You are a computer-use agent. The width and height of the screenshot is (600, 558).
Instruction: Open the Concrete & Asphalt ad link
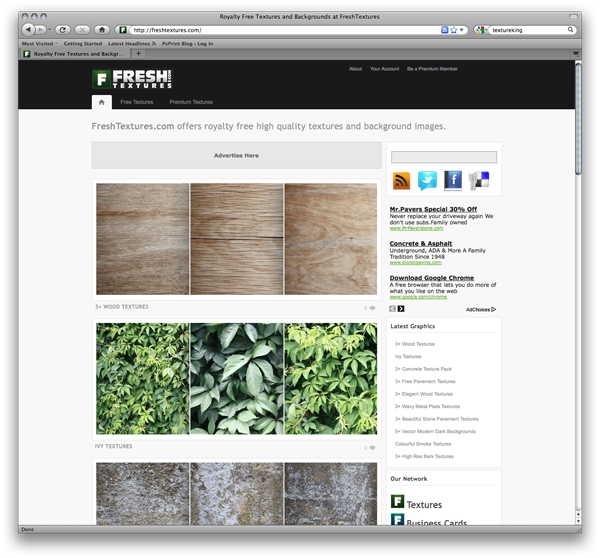[x=421, y=243]
